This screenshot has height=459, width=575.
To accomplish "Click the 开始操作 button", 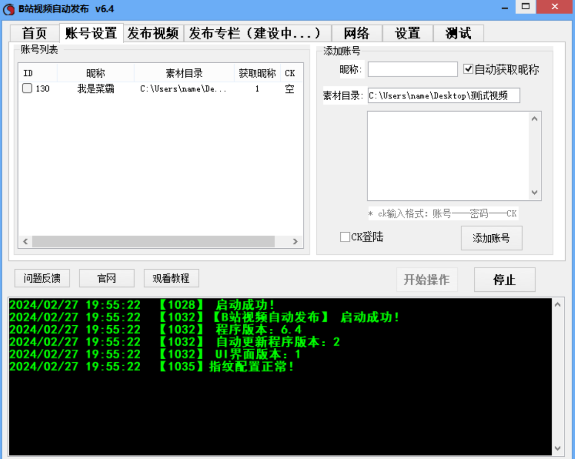I will pos(426,279).
